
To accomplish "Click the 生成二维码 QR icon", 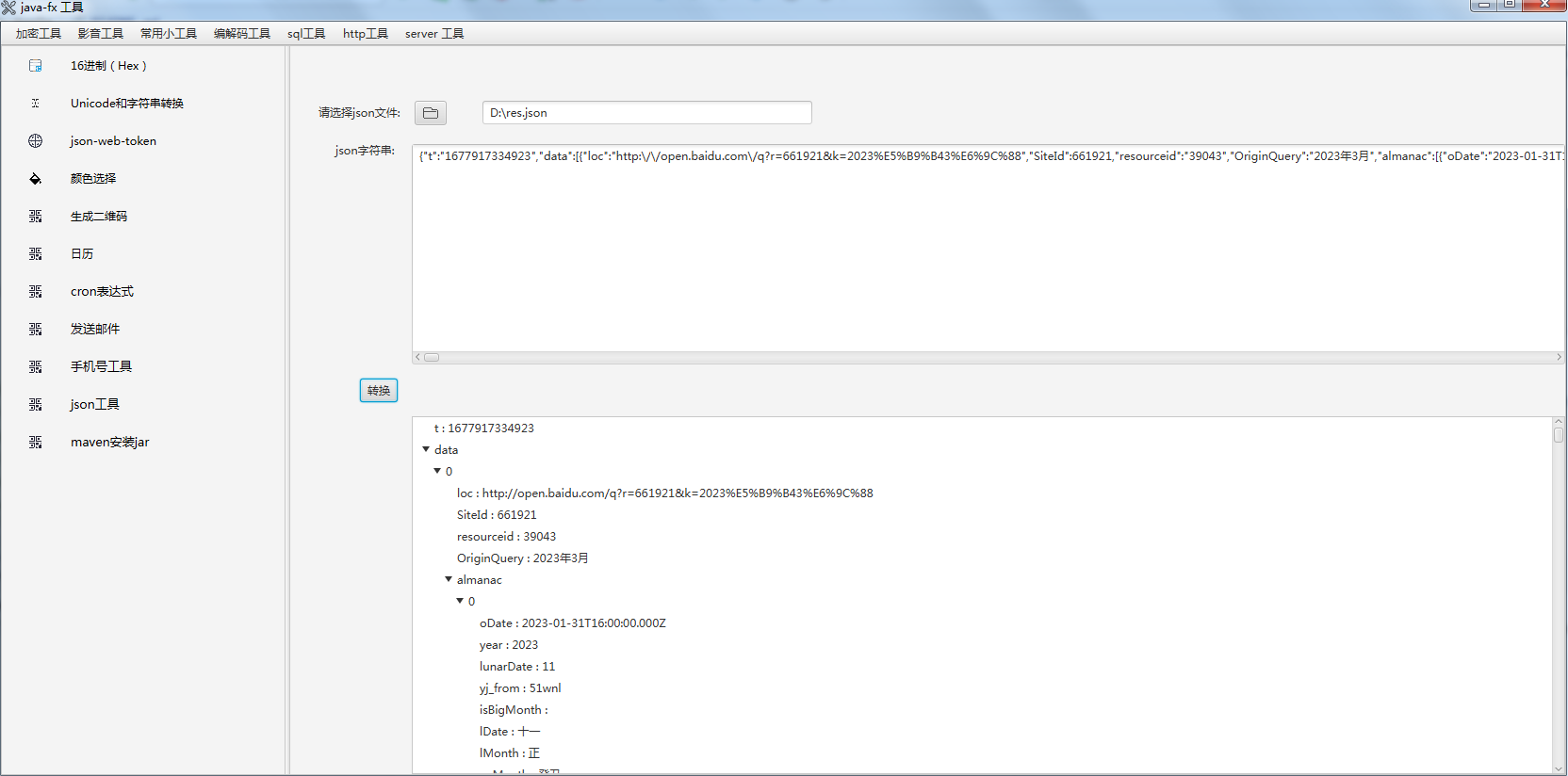I will [x=36, y=217].
